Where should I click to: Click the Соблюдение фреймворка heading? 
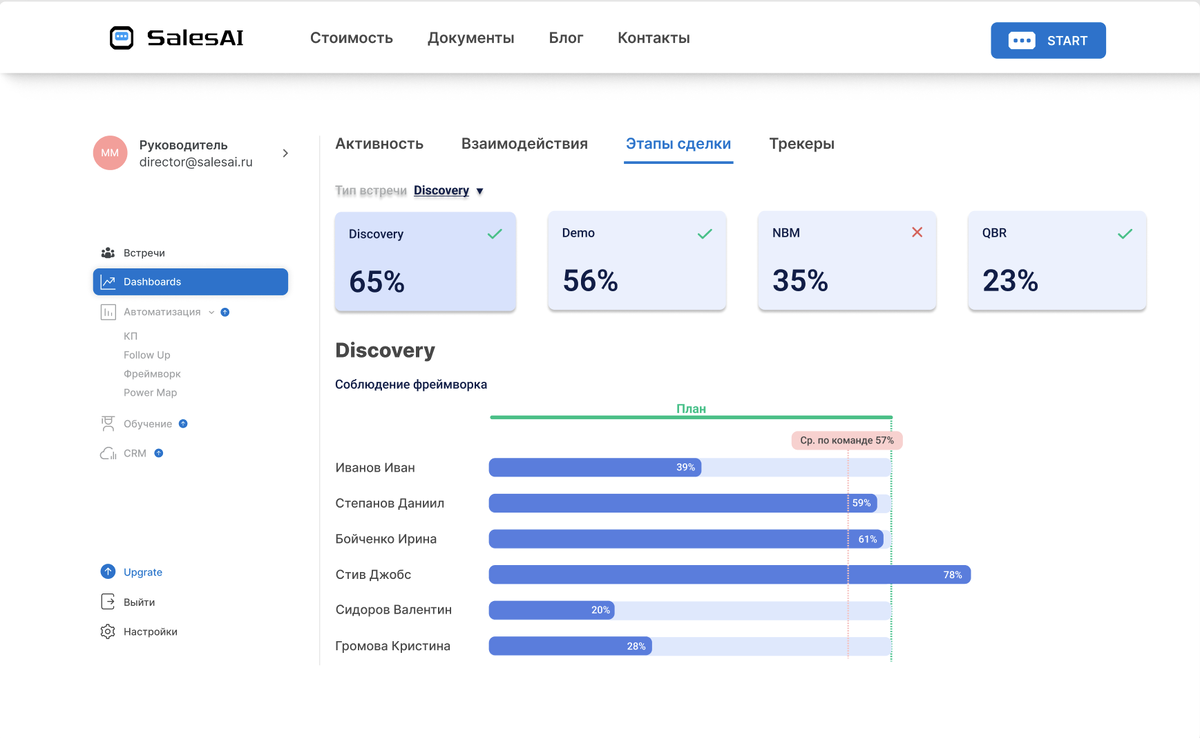click(411, 384)
